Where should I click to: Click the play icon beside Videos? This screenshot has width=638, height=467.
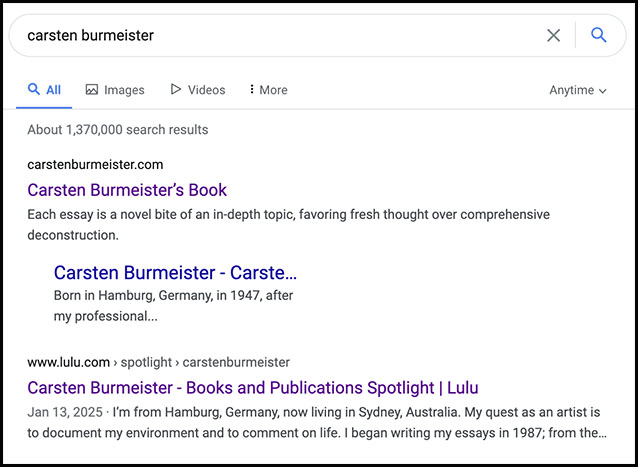point(176,90)
